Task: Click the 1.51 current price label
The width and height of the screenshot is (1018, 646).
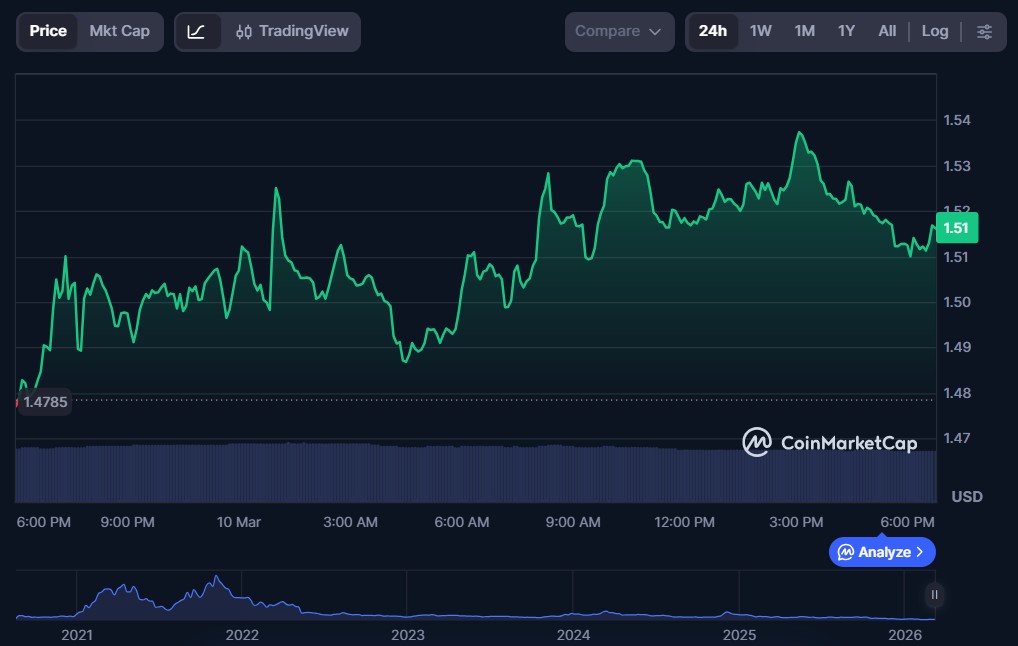Action: tap(956, 228)
